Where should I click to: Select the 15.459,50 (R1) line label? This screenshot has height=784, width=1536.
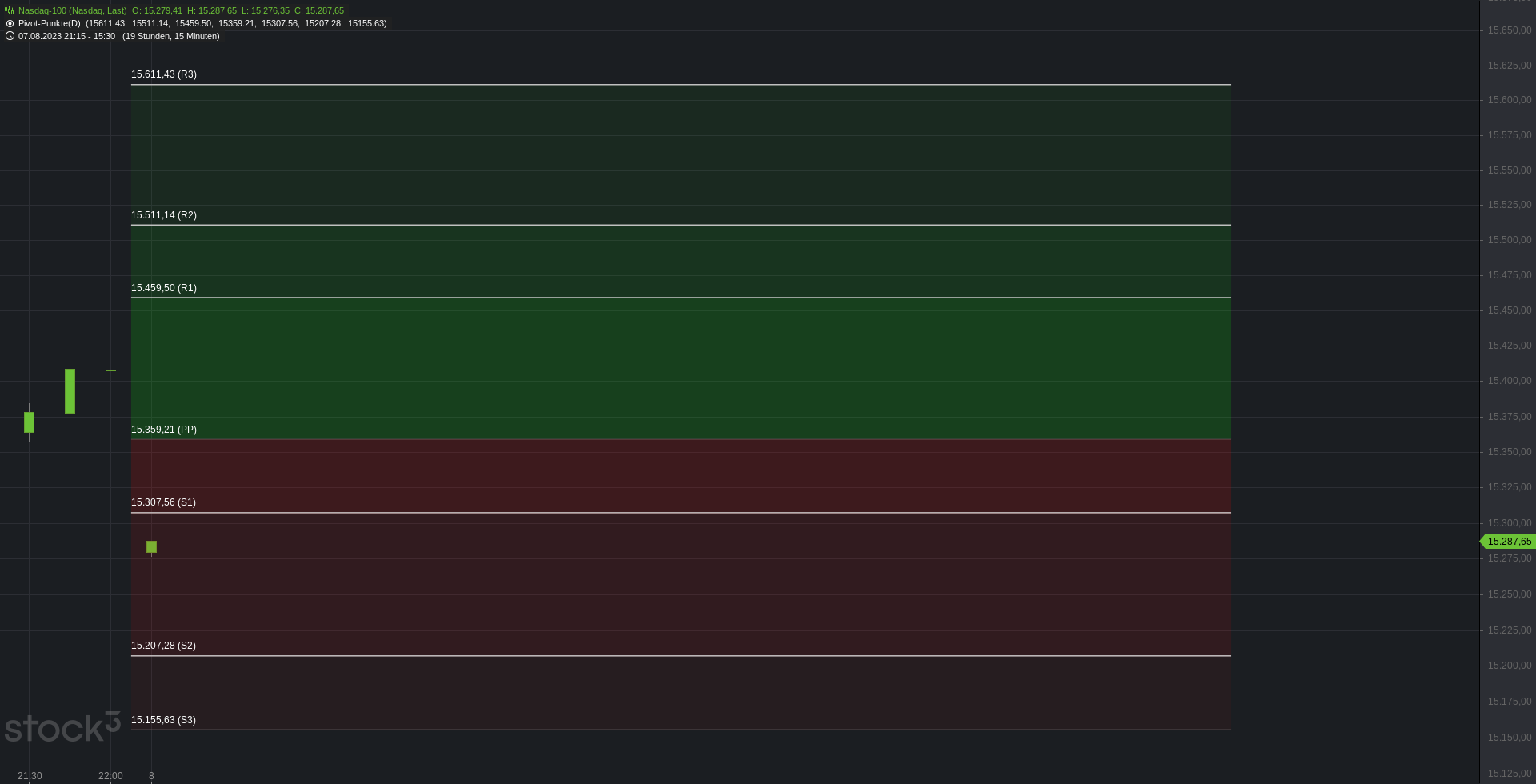click(x=164, y=288)
